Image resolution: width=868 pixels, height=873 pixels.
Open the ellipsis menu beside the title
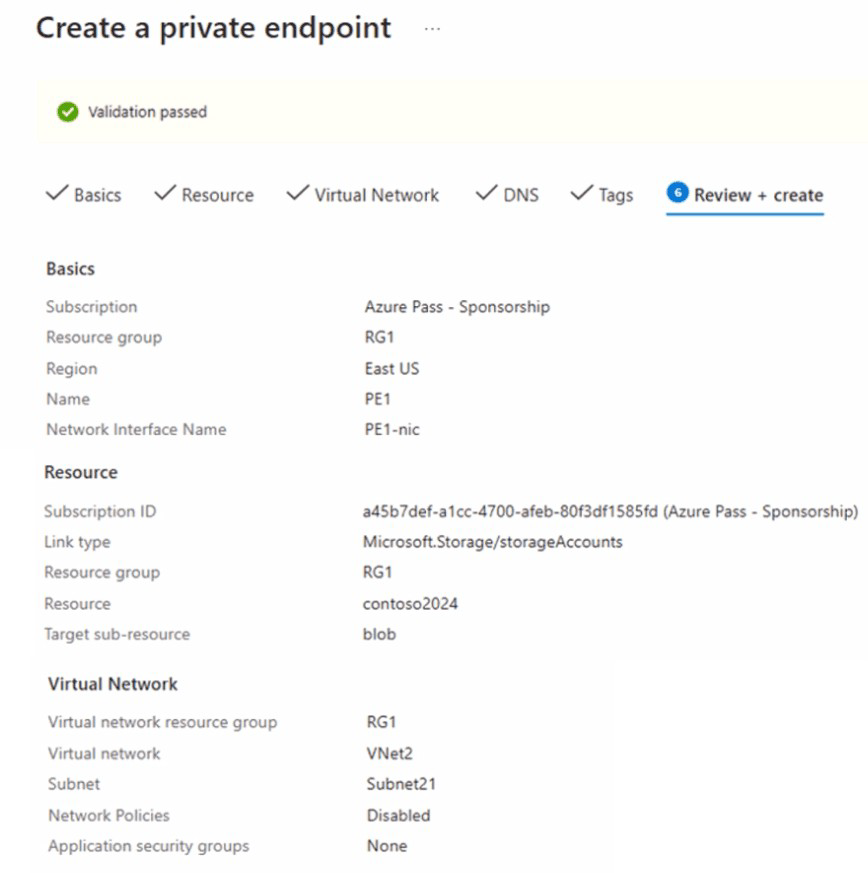pos(432,29)
